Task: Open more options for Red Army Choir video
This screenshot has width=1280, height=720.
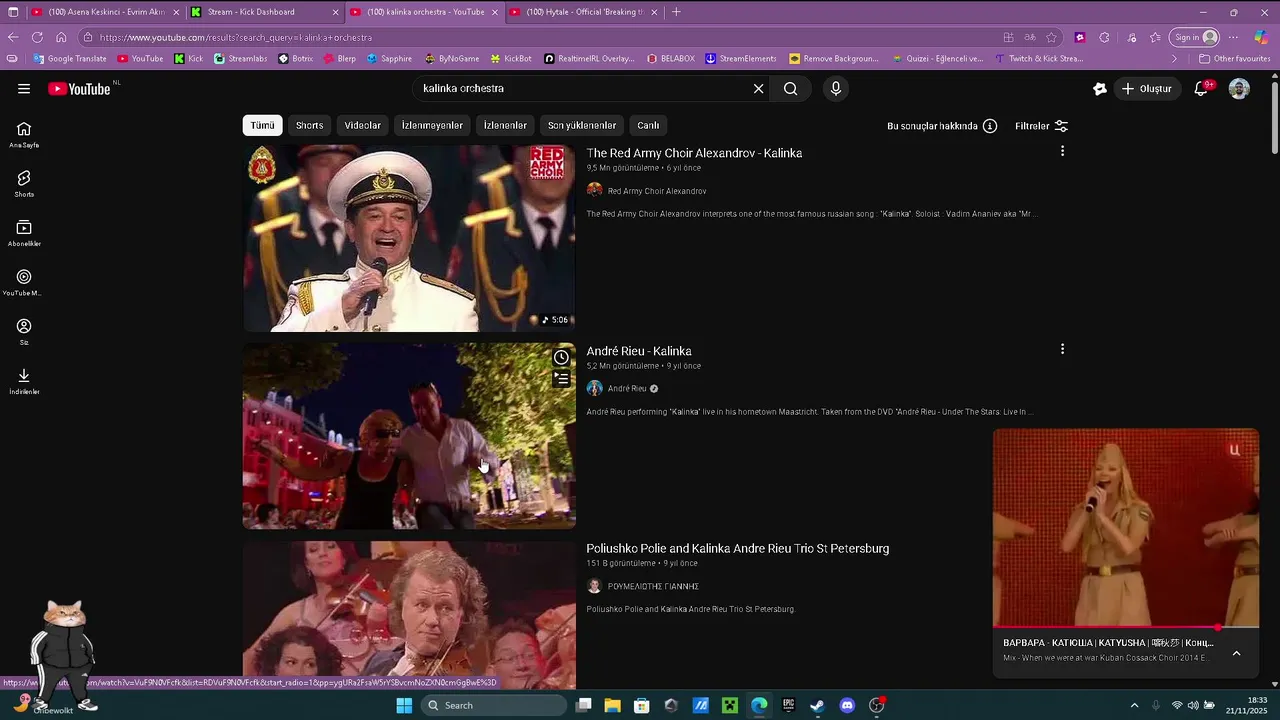Action: tap(1062, 151)
